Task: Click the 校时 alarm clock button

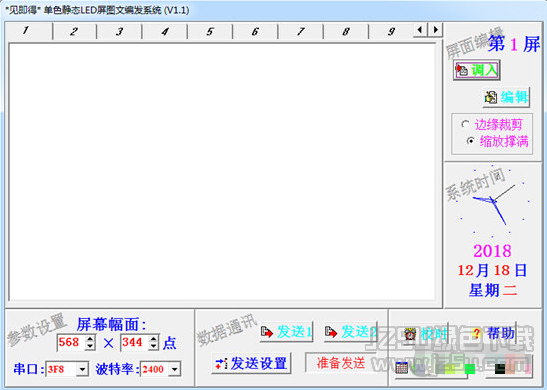Action: point(424,334)
